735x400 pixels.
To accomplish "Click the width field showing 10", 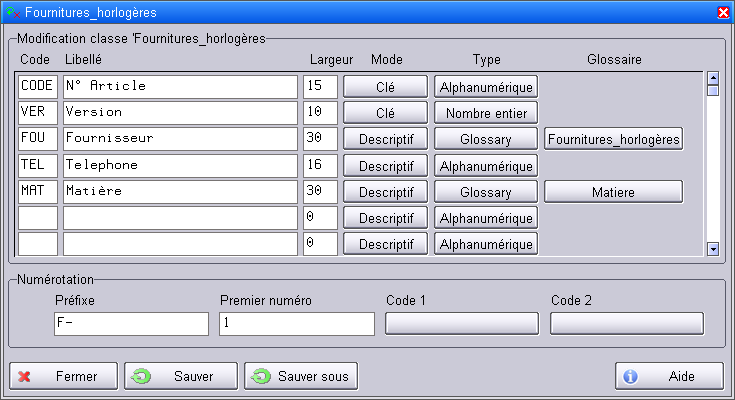I will point(320,113).
